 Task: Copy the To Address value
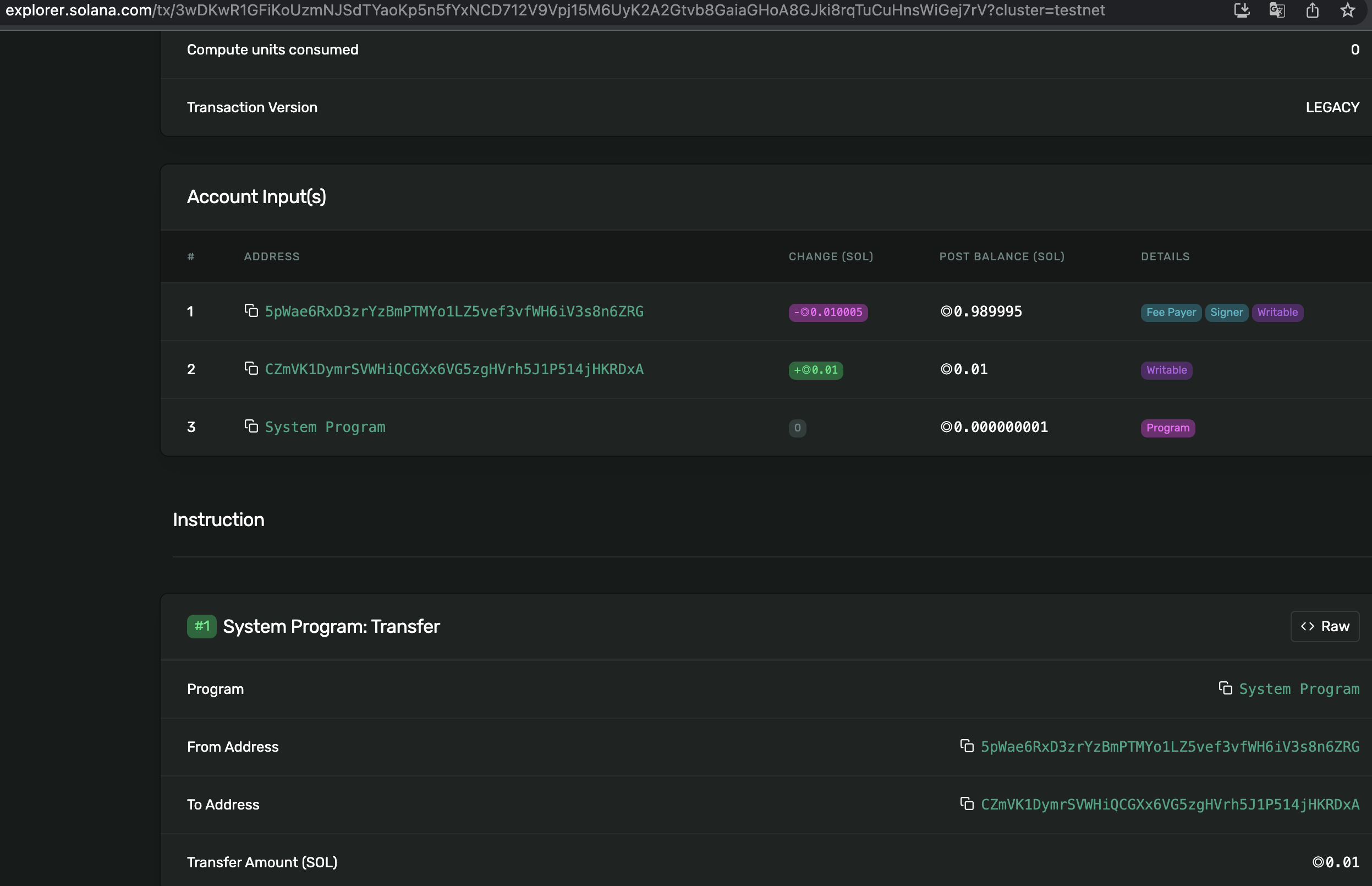(x=967, y=803)
